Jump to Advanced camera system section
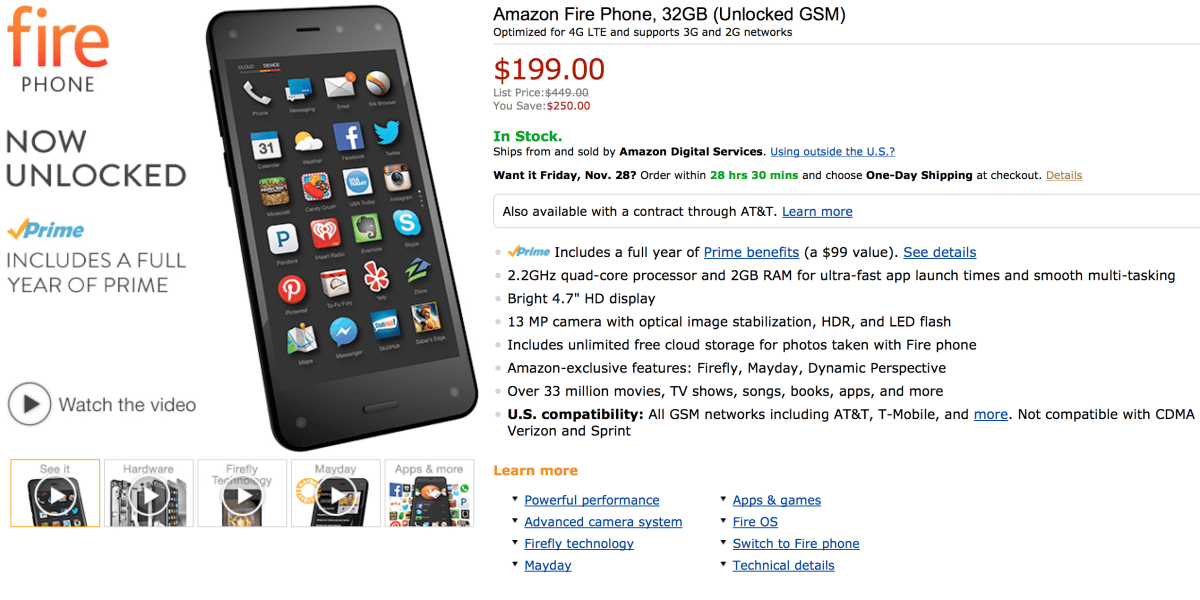 tap(603, 522)
